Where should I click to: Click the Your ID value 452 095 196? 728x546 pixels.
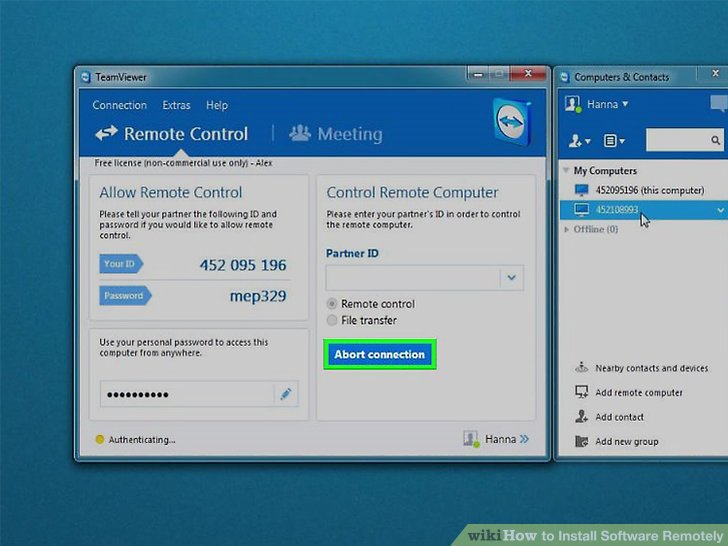243,265
